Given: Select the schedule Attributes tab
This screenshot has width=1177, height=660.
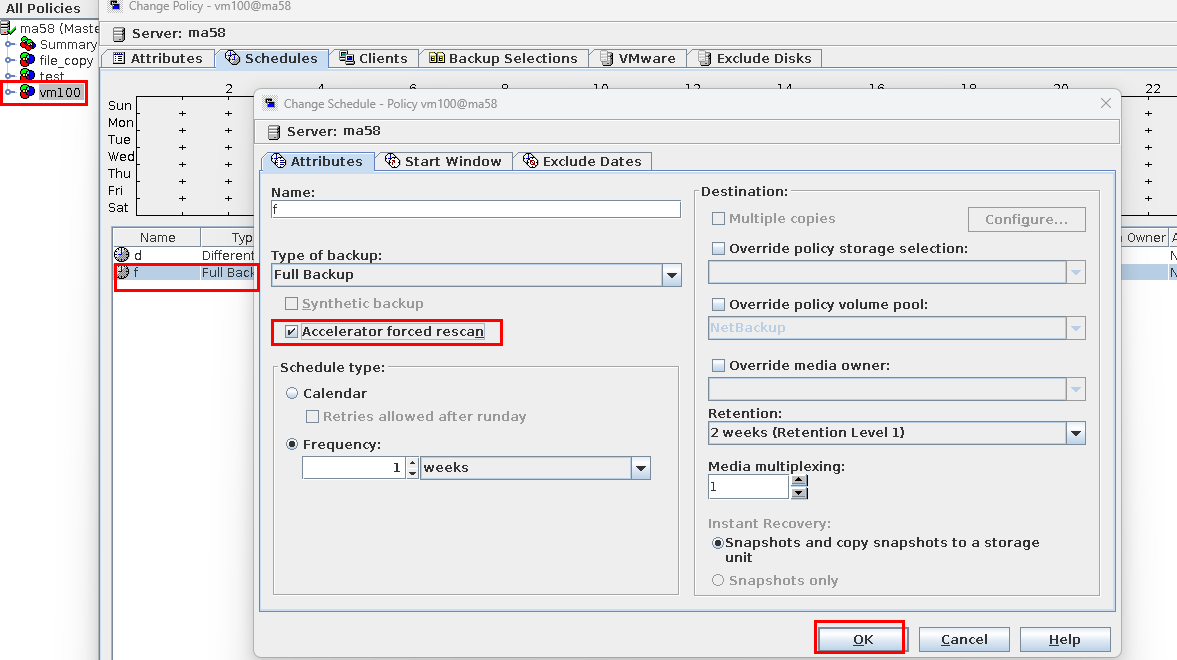Looking at the screenshot, I should (x=318, y=161).
